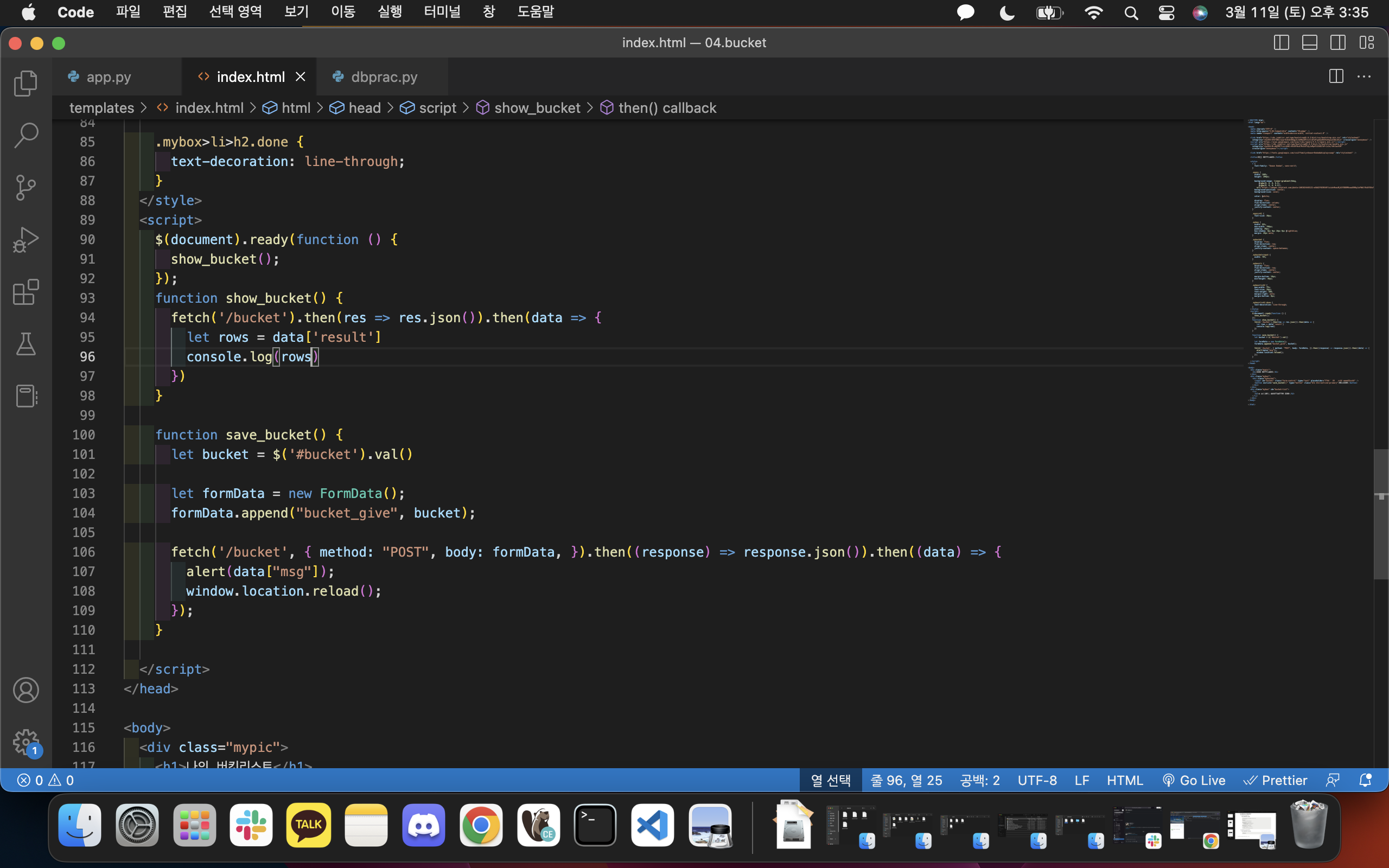Open the Run and Debug view
1389x868 pixels.
(26, 239)
